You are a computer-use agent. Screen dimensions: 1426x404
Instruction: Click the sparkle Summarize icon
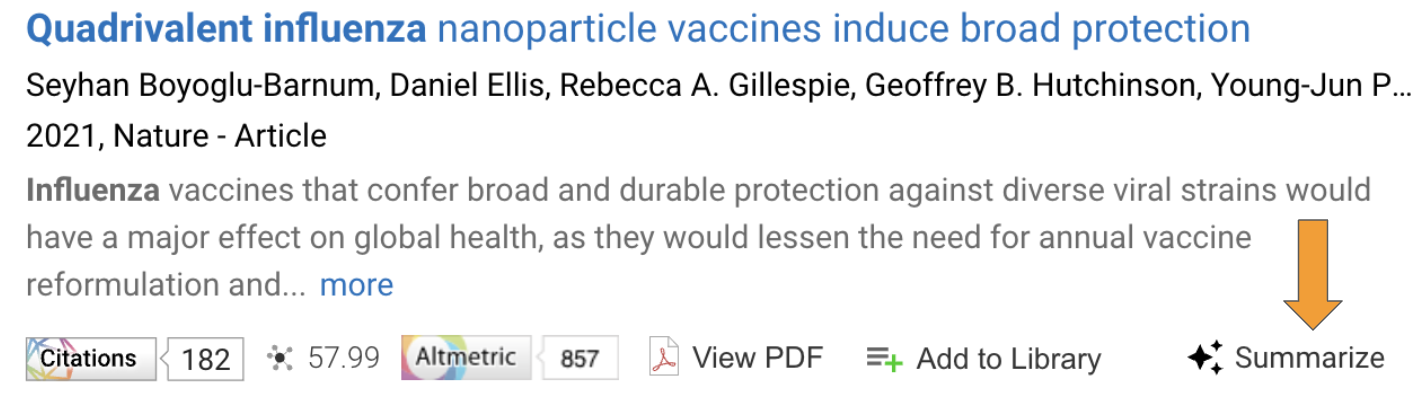[1206, 358]
